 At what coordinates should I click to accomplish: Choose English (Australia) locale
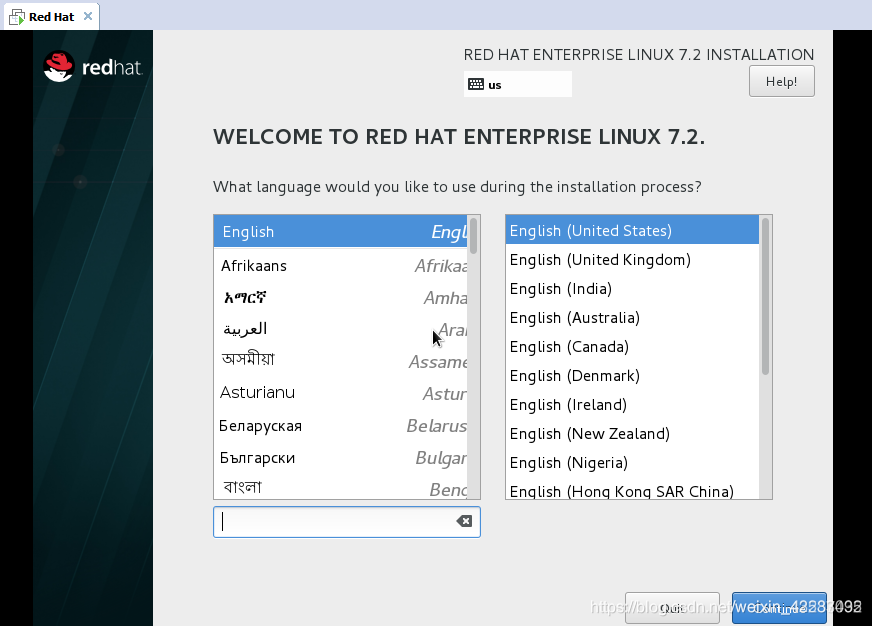pyautogui.click(x=632, y=317)
